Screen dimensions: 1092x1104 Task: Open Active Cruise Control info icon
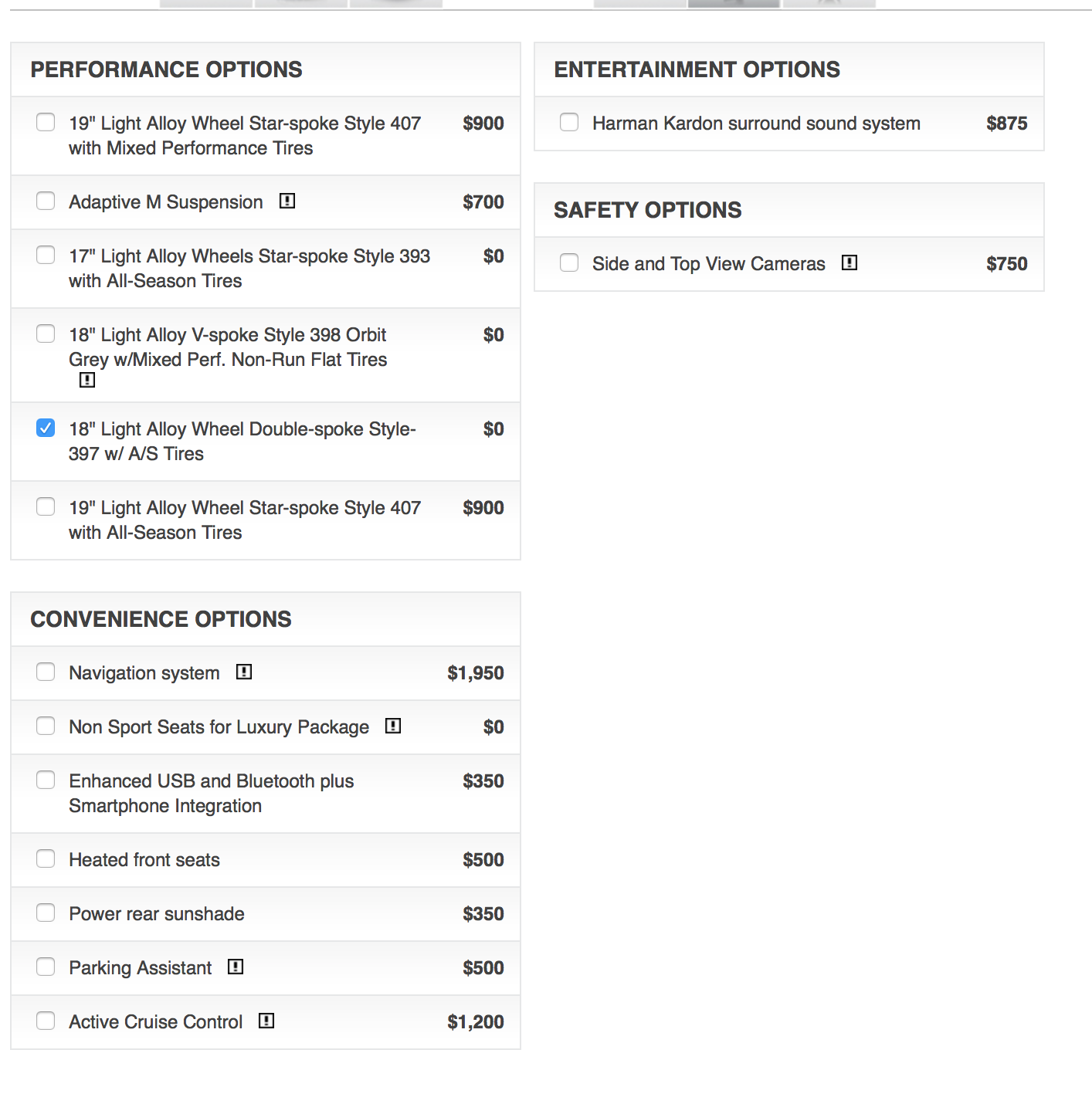tap(266, 1021)
